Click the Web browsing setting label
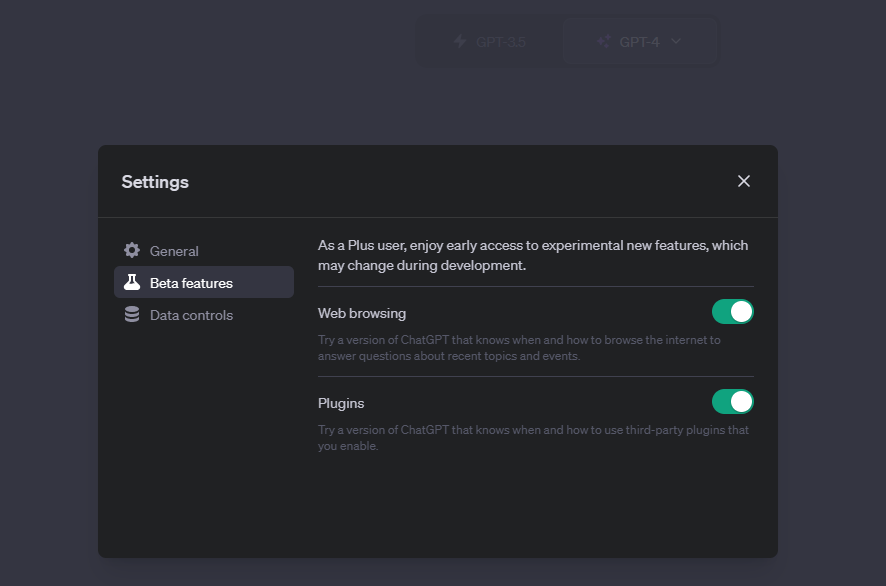886x586 pixels. (362, 313)
